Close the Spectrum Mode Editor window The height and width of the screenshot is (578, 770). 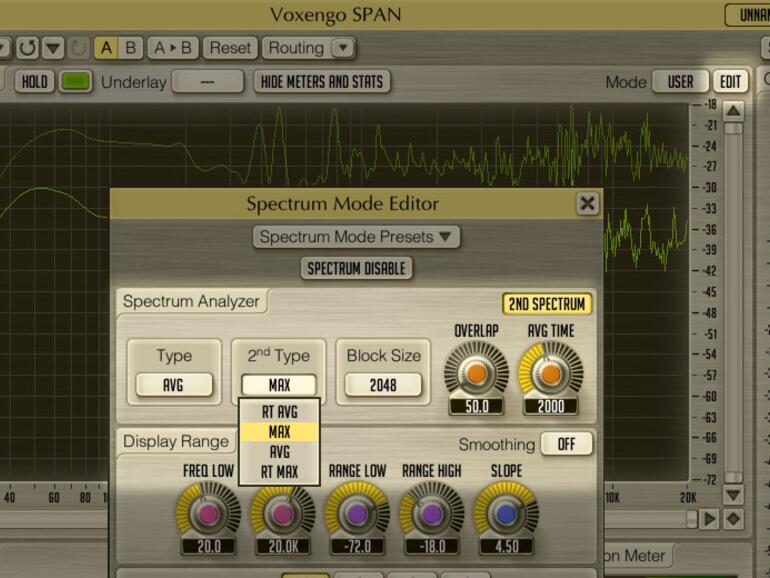coord(587,204)
